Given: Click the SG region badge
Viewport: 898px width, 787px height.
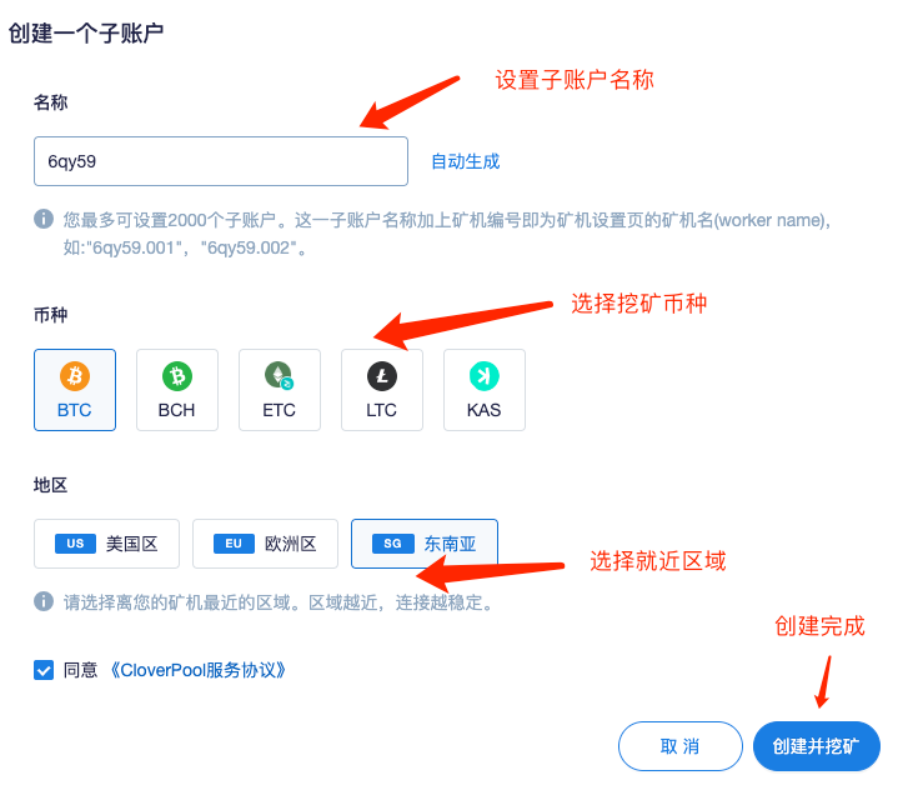Looking at the screenshot, I should (x=393, y=544).
